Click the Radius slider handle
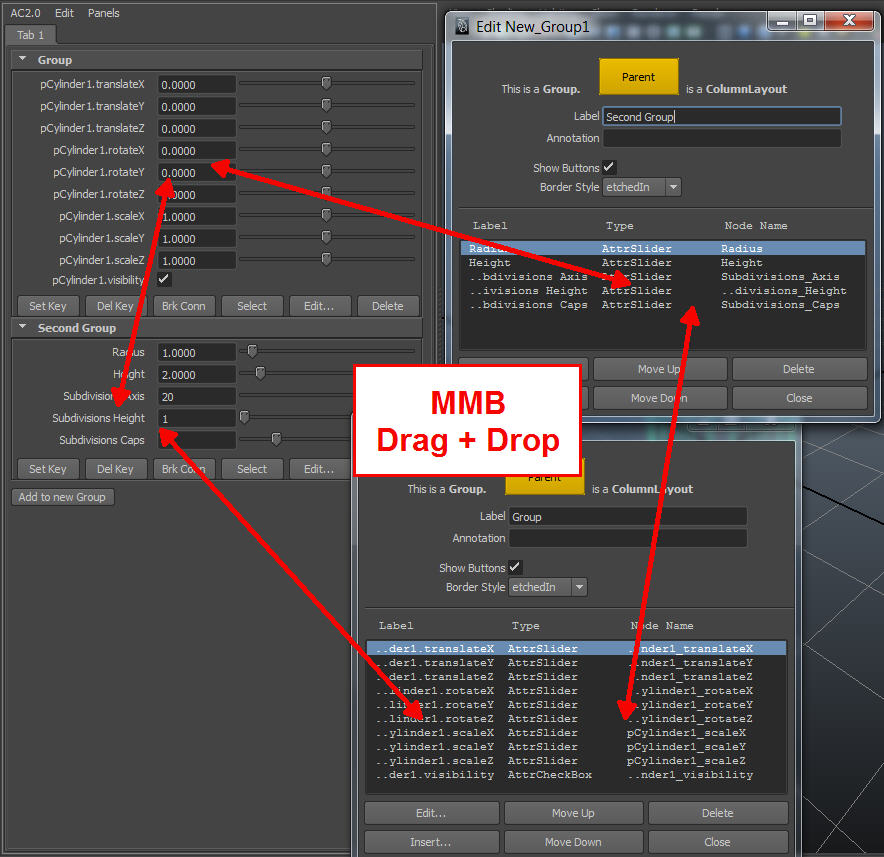The image size is (884, 857). point(252,352)
